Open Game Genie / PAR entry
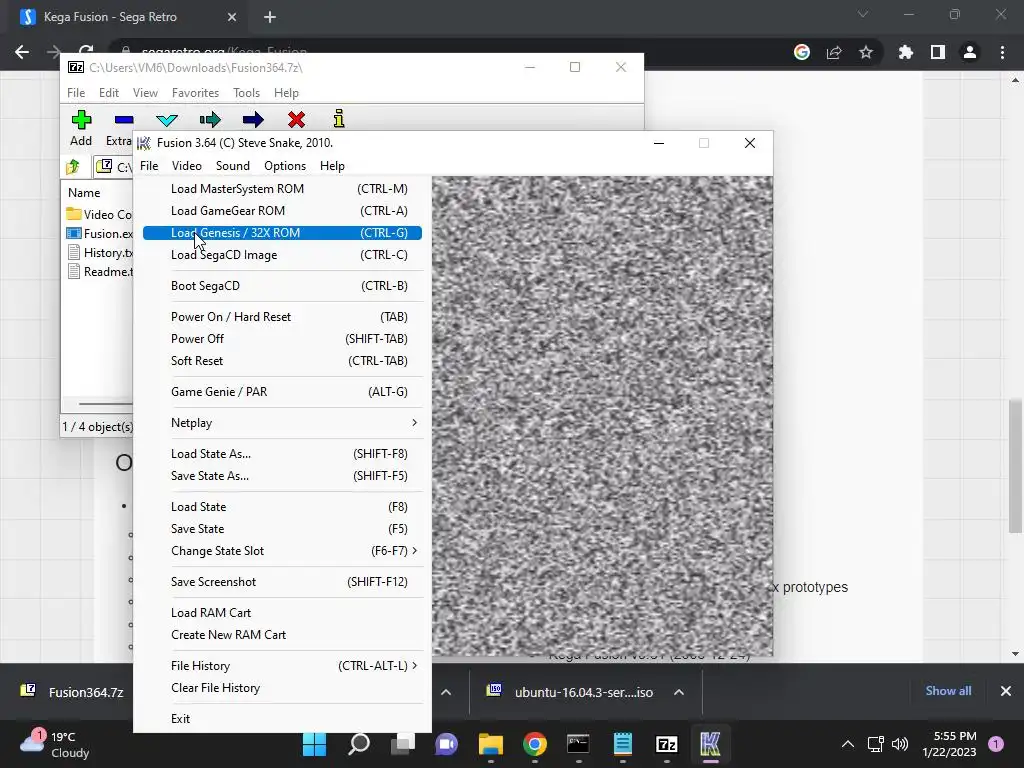The image size is (1024, 768). tap(282, 392)
